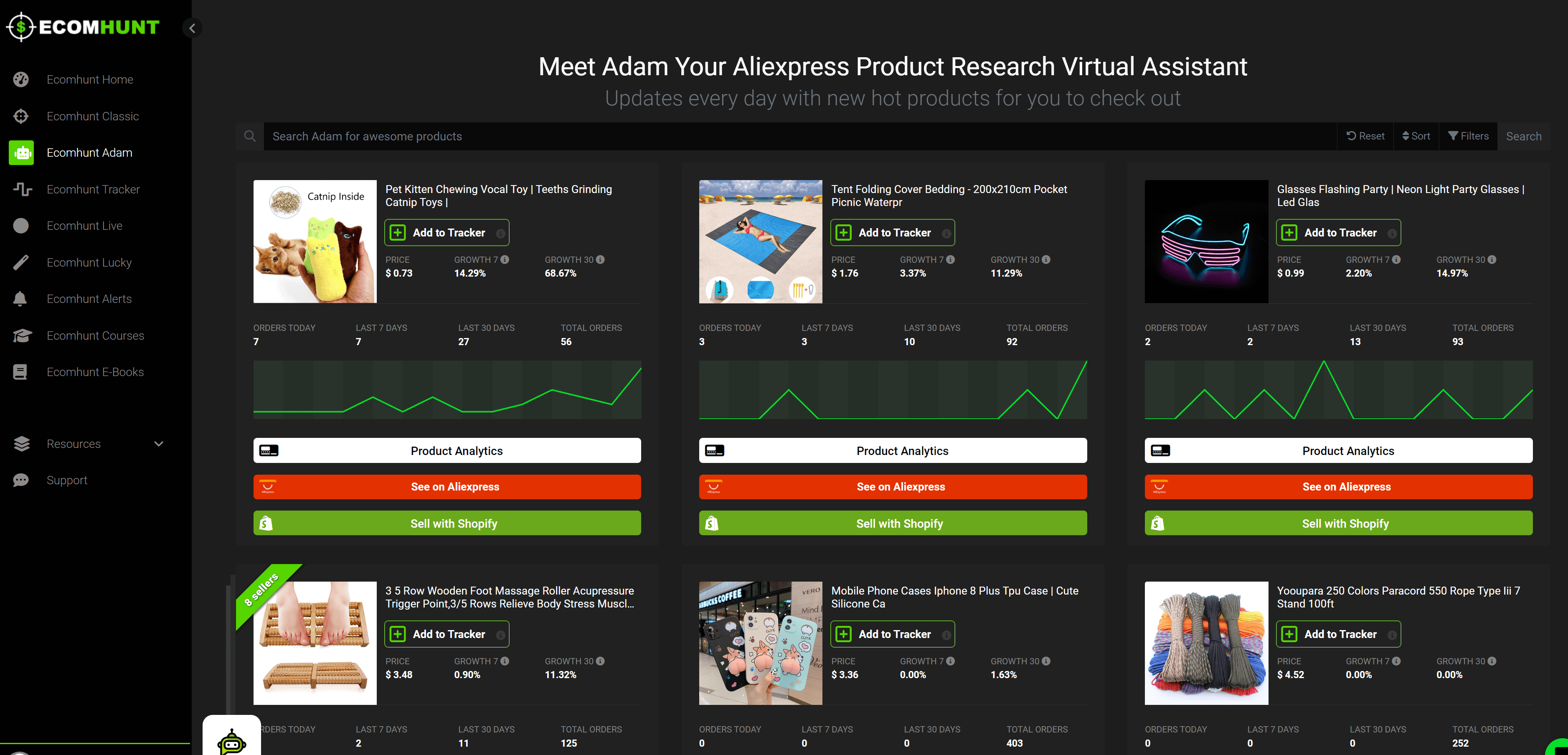Image resolution: width=1568 pixels, height=755 pixels.
Task: Click info icon inside Add to Tracker for Pet Kitten toy
Action: click(x=500, y=233)
